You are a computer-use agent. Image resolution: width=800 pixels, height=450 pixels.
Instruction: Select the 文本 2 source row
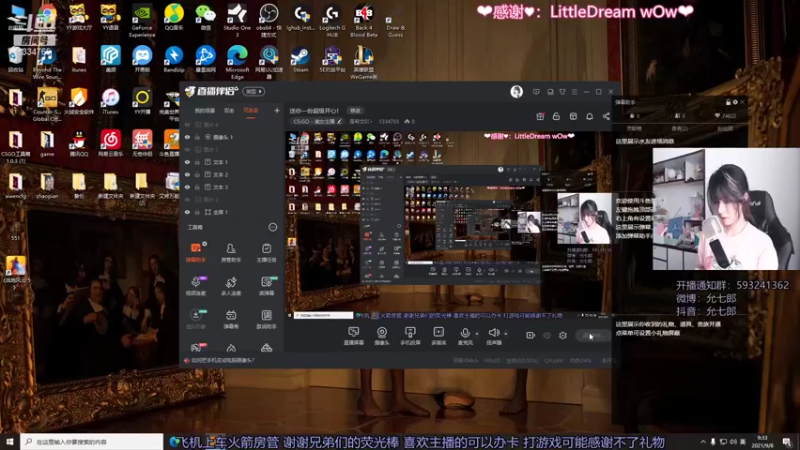(232, 174)
